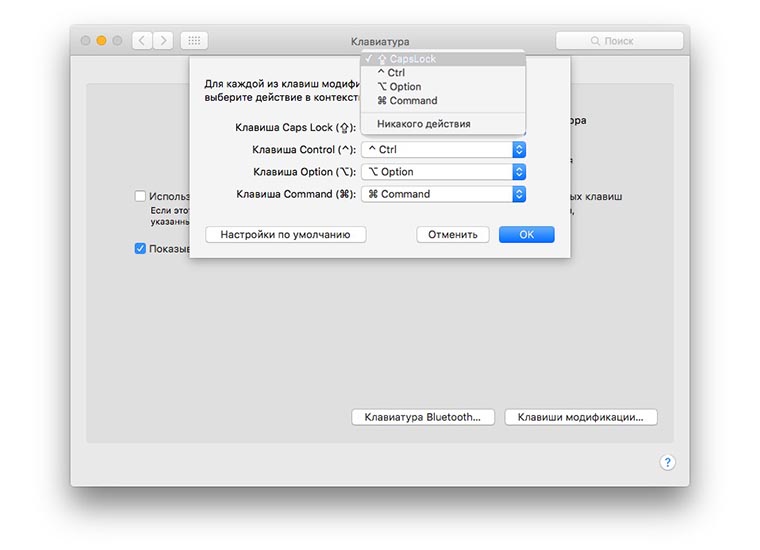The height and width of the screenshot is (550, 760).
Task: Click the yellow minimize window button
Action: click(x=101, y=41)
